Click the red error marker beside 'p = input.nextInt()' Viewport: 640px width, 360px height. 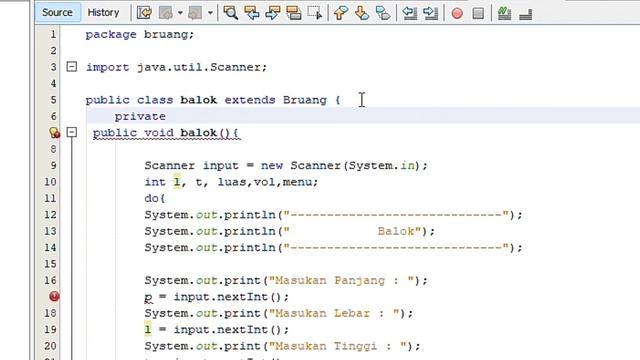(54, 296)
